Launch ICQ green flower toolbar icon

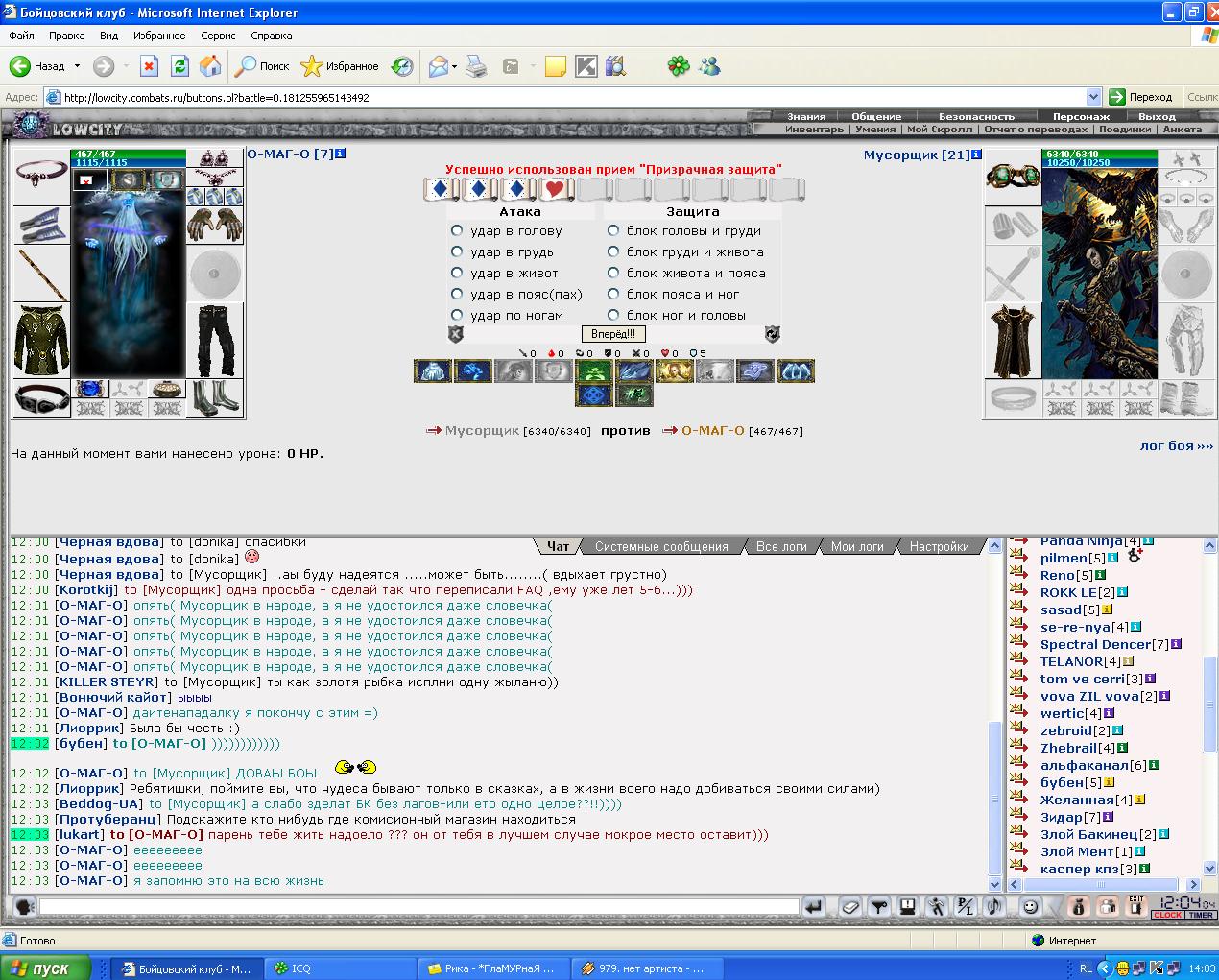679,66
